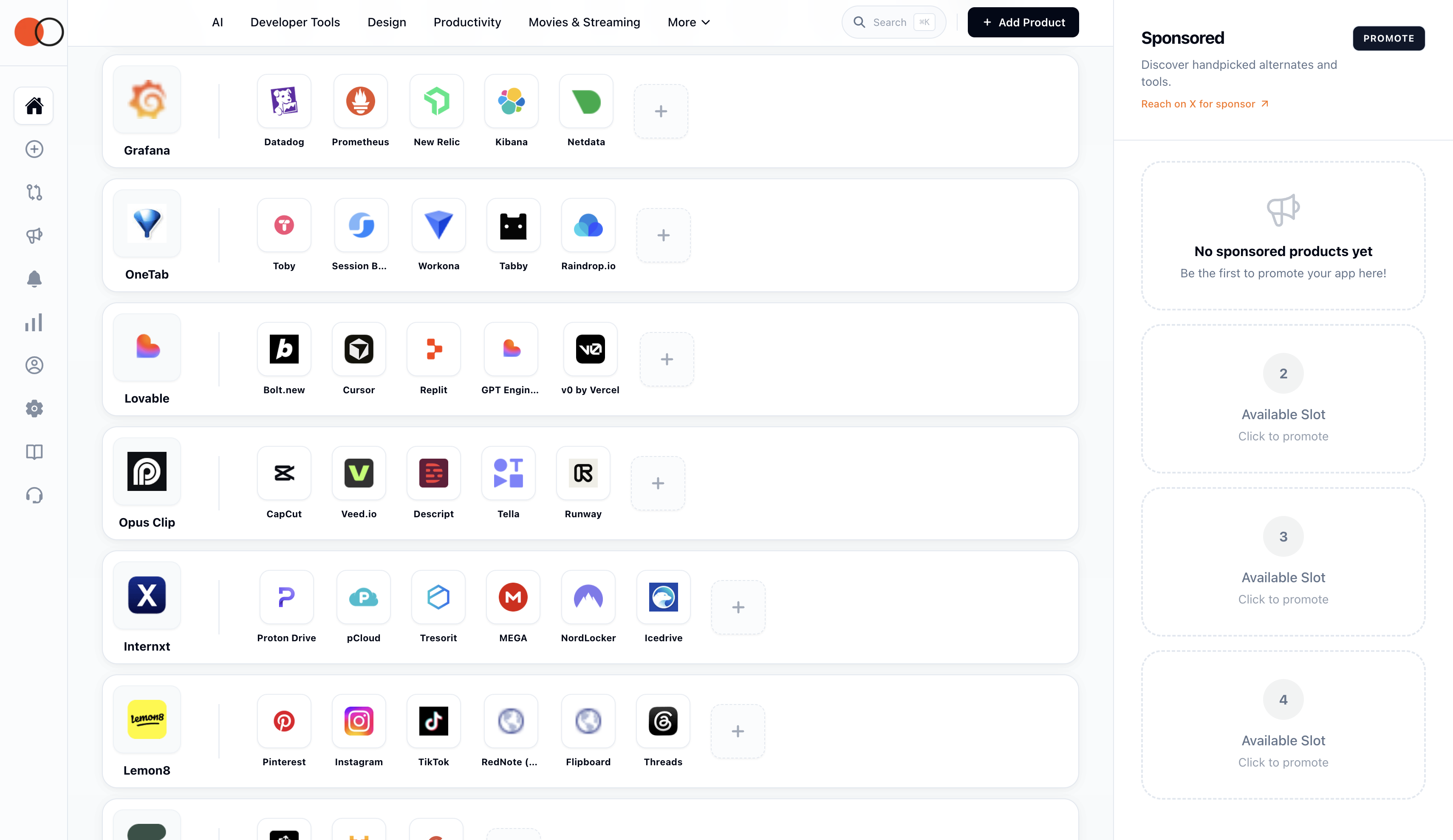Open the megaphone icon in sidebar
The width and height of the screenshot is (1453, 840).
[34, 235]
